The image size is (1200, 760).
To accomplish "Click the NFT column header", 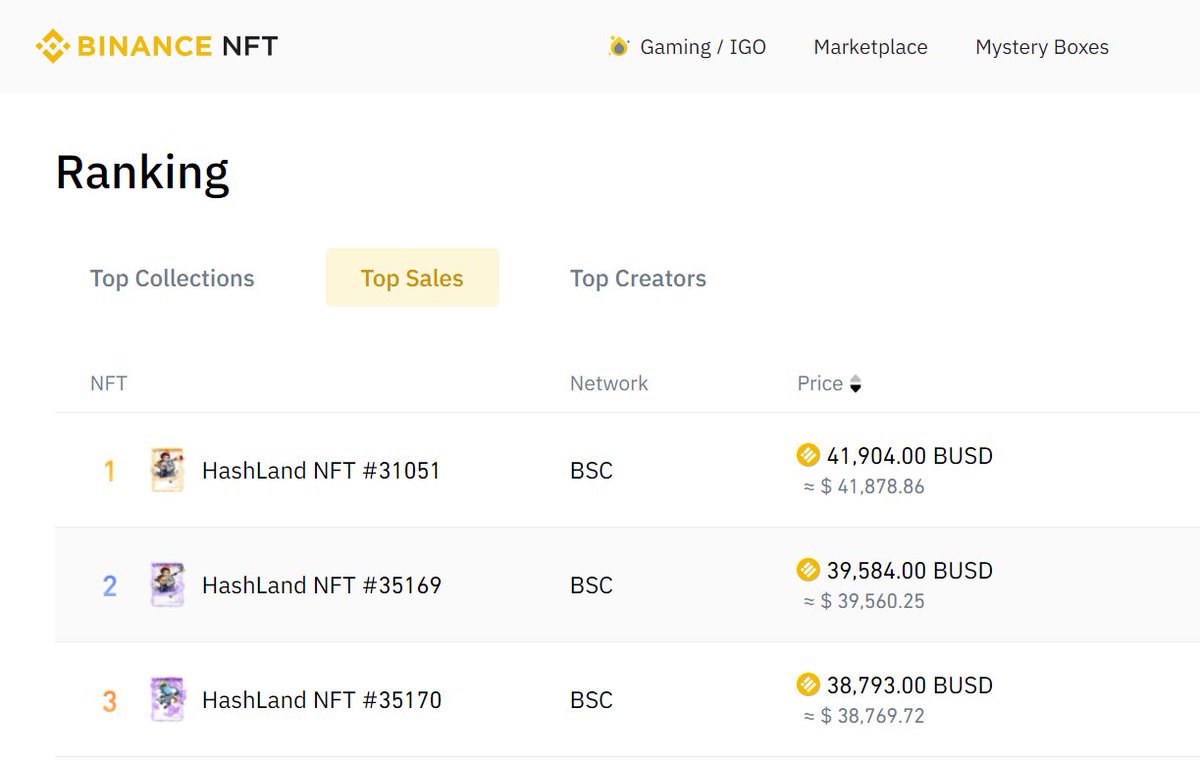I will coord(108,383).
